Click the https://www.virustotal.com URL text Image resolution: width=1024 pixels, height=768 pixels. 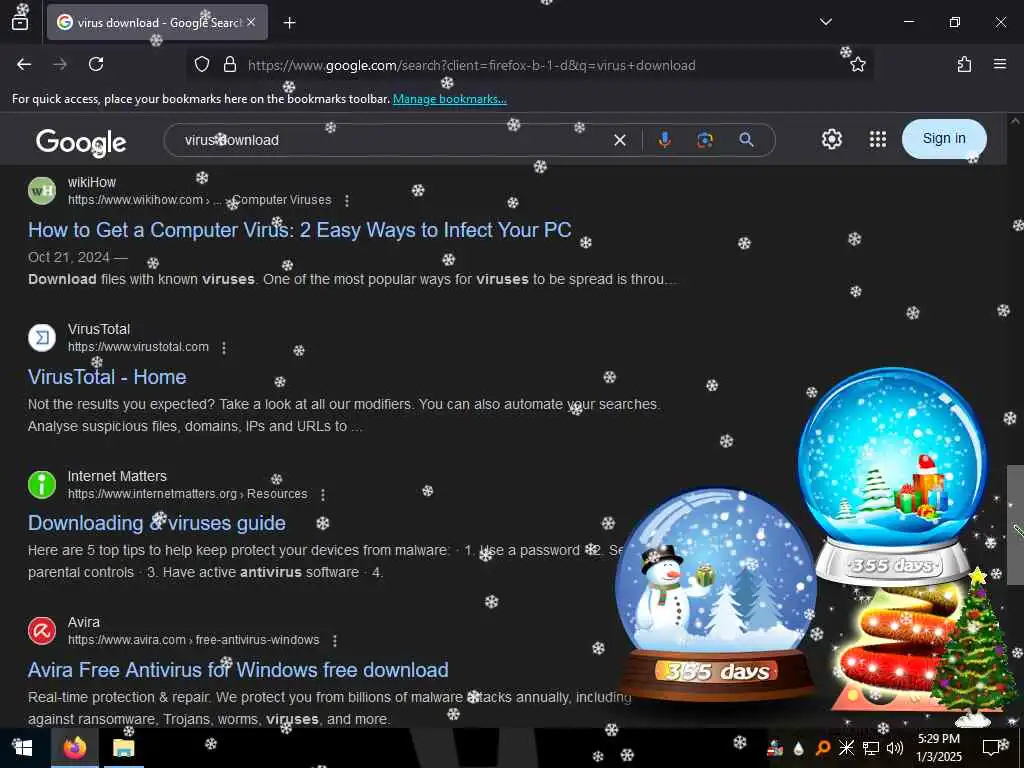coord(138,347)
